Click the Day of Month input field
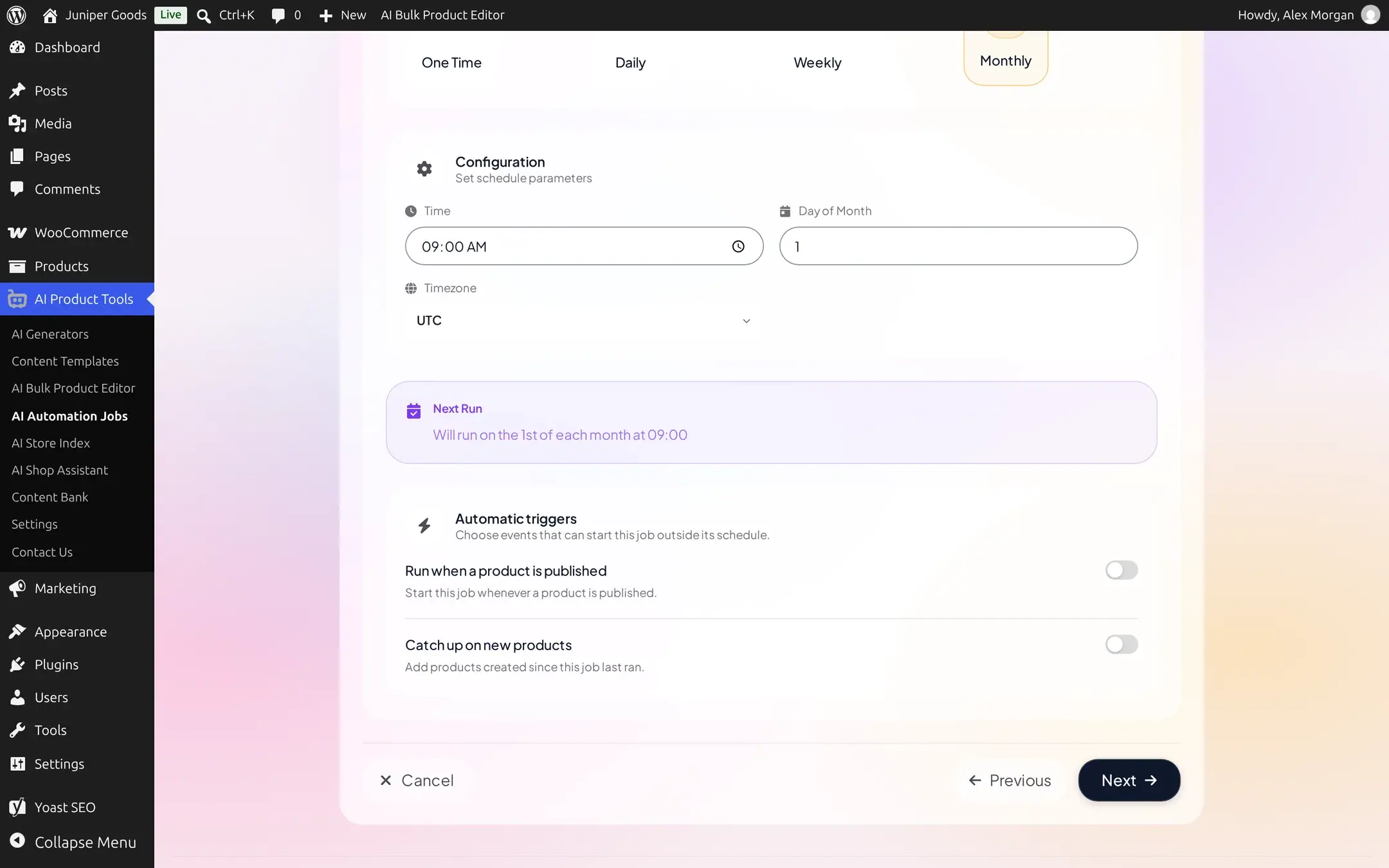 [x=958, y=246]
